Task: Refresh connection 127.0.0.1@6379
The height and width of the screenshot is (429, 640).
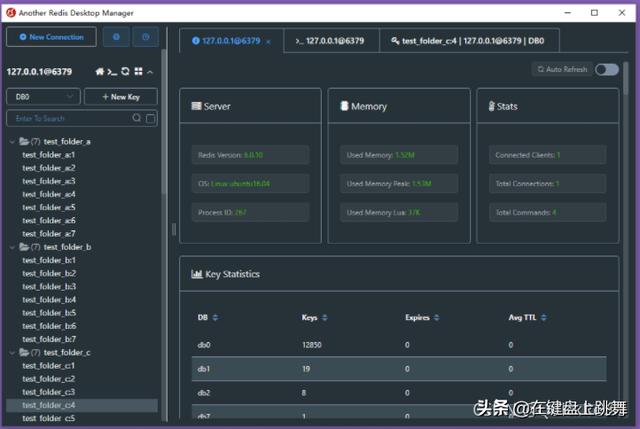Action: click(125, 71)
